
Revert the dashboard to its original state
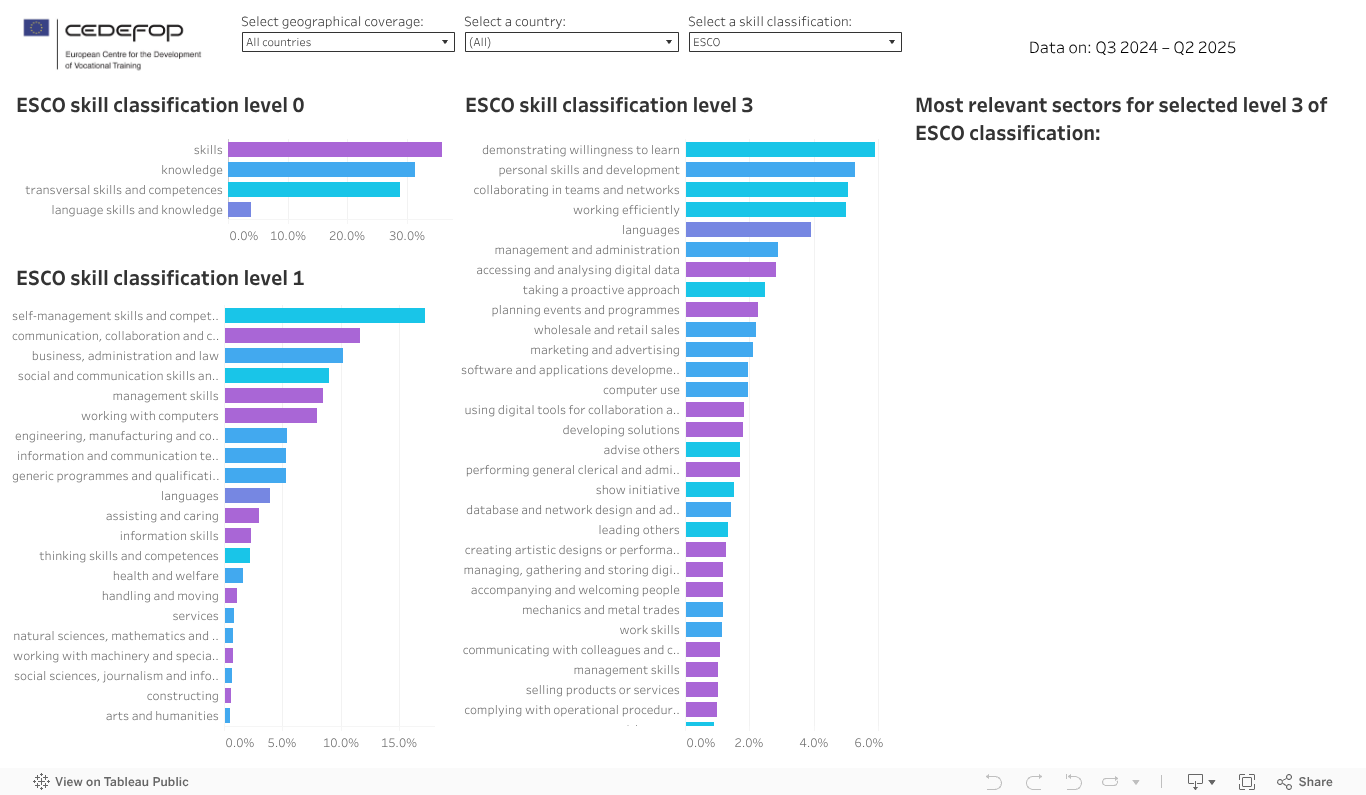pos(1072,781)
